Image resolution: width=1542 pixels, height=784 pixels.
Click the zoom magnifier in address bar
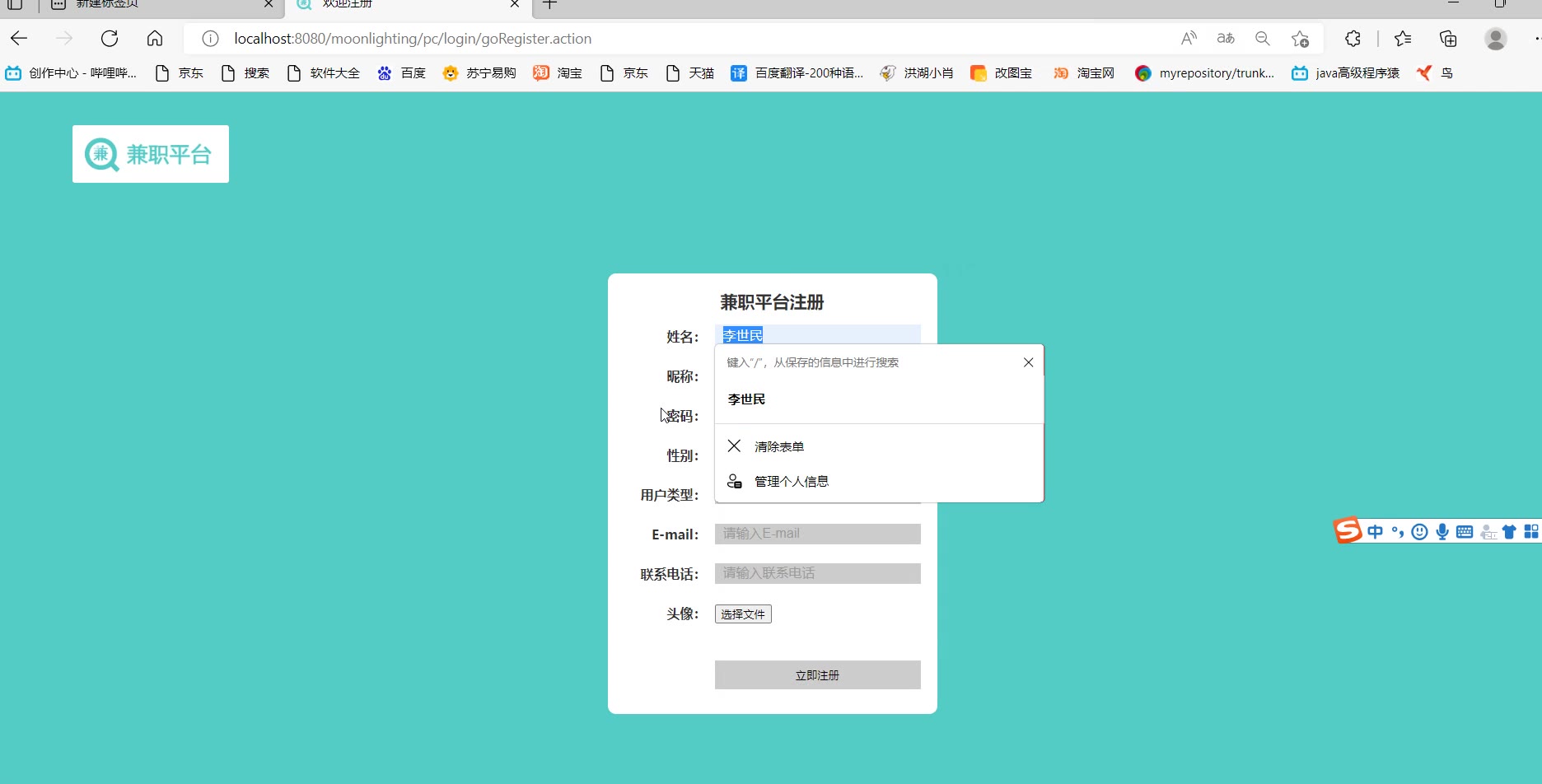coord(1263,39)
